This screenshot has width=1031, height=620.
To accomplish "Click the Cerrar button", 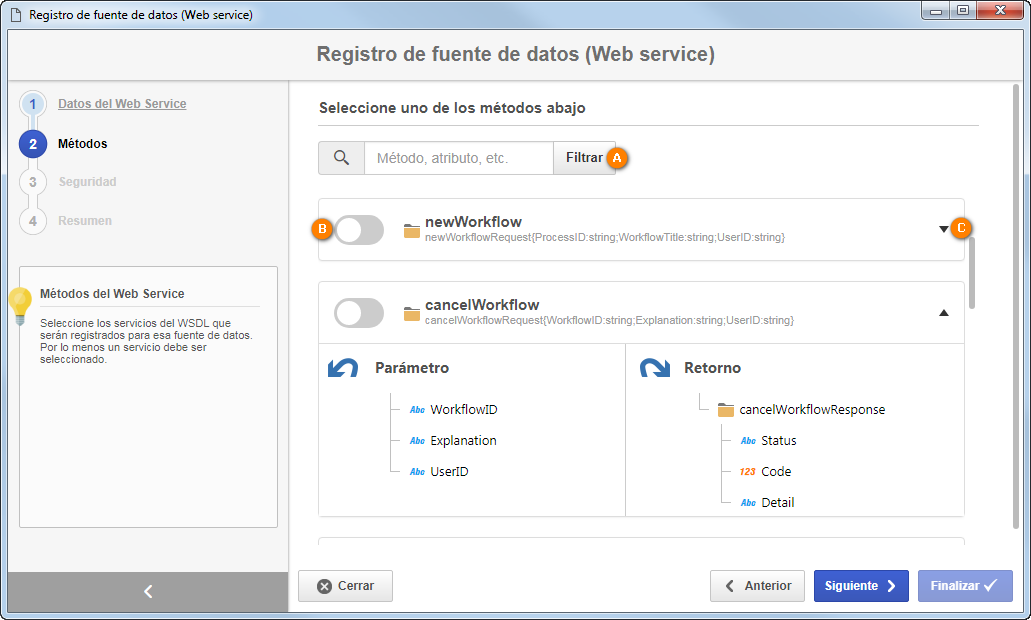I will [x=345, y=586].
